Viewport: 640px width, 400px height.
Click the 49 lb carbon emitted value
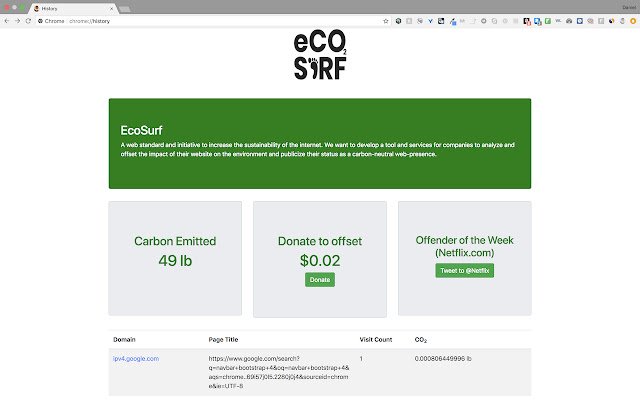point(175,260)
